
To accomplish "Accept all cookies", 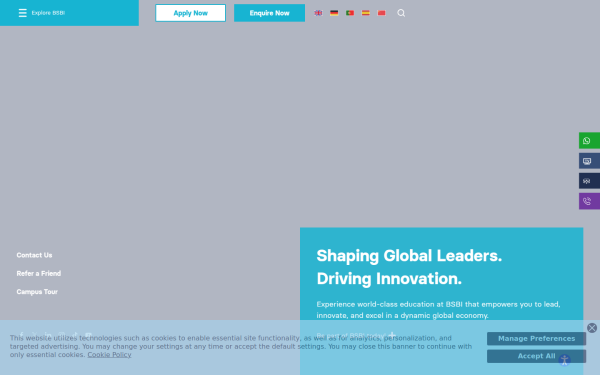I will (x=536, y=356).
